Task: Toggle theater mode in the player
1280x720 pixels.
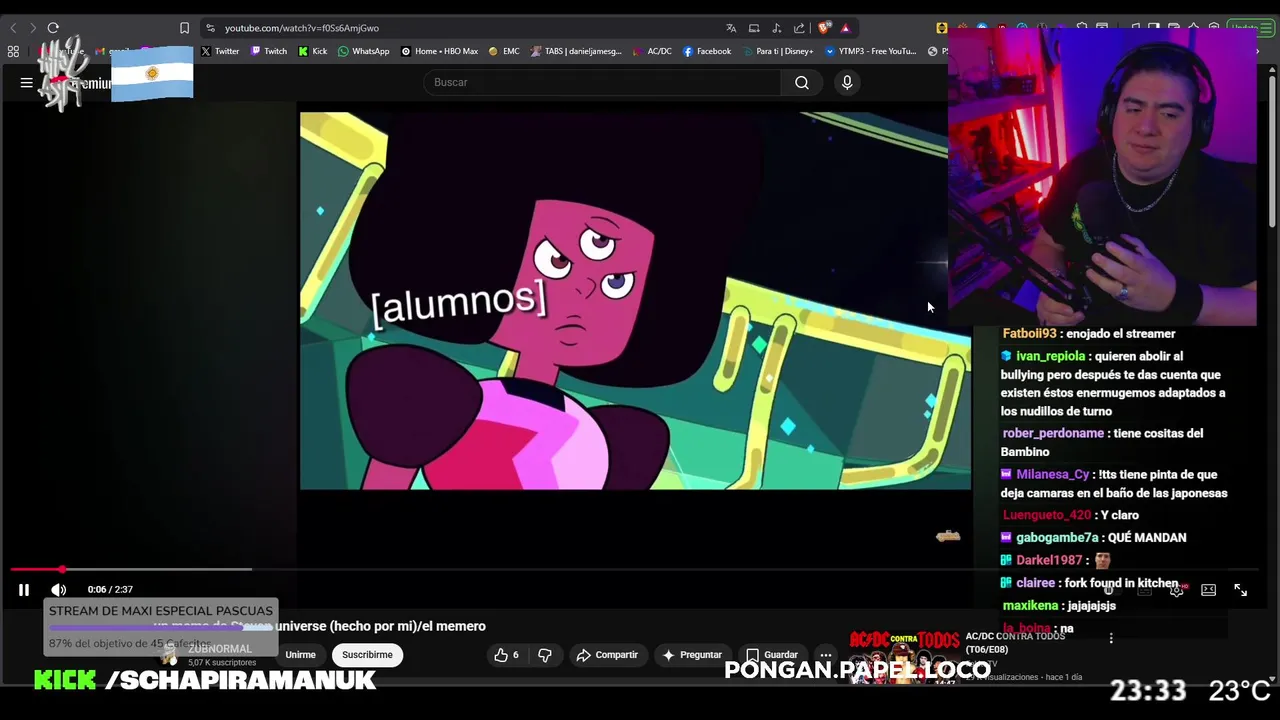Action: coord(1208,590)
